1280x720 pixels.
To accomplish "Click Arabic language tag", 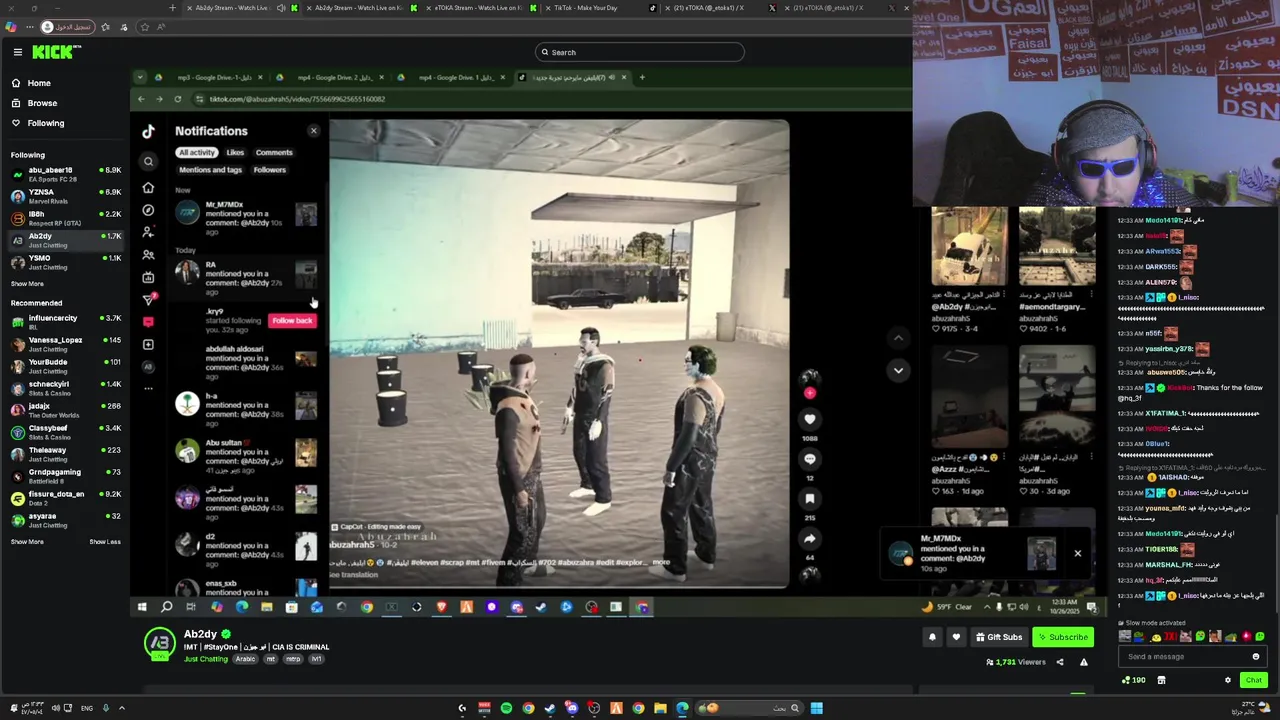I will click(x=245, y=659).
